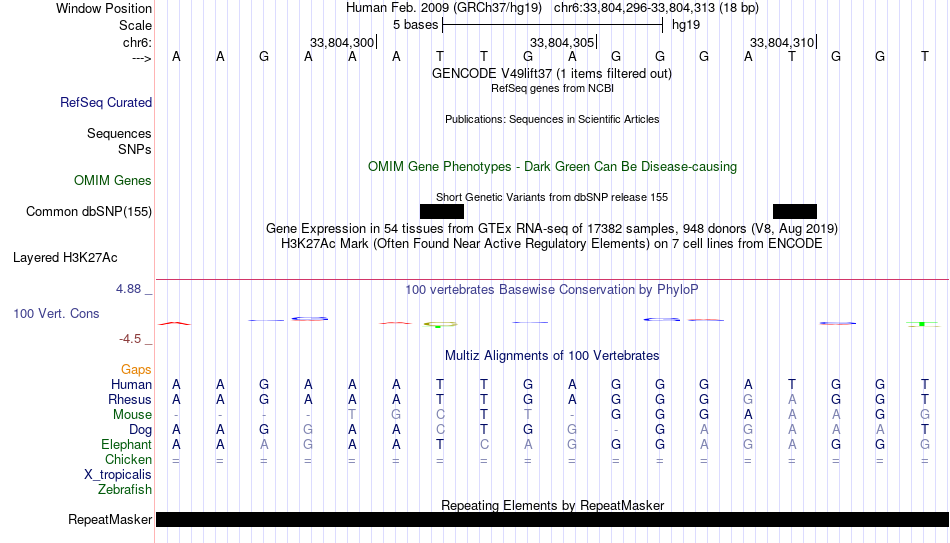Open the GENCODE V49lift37 track title
The height and width of the screenshot is (543, 950).
(552, 73)
